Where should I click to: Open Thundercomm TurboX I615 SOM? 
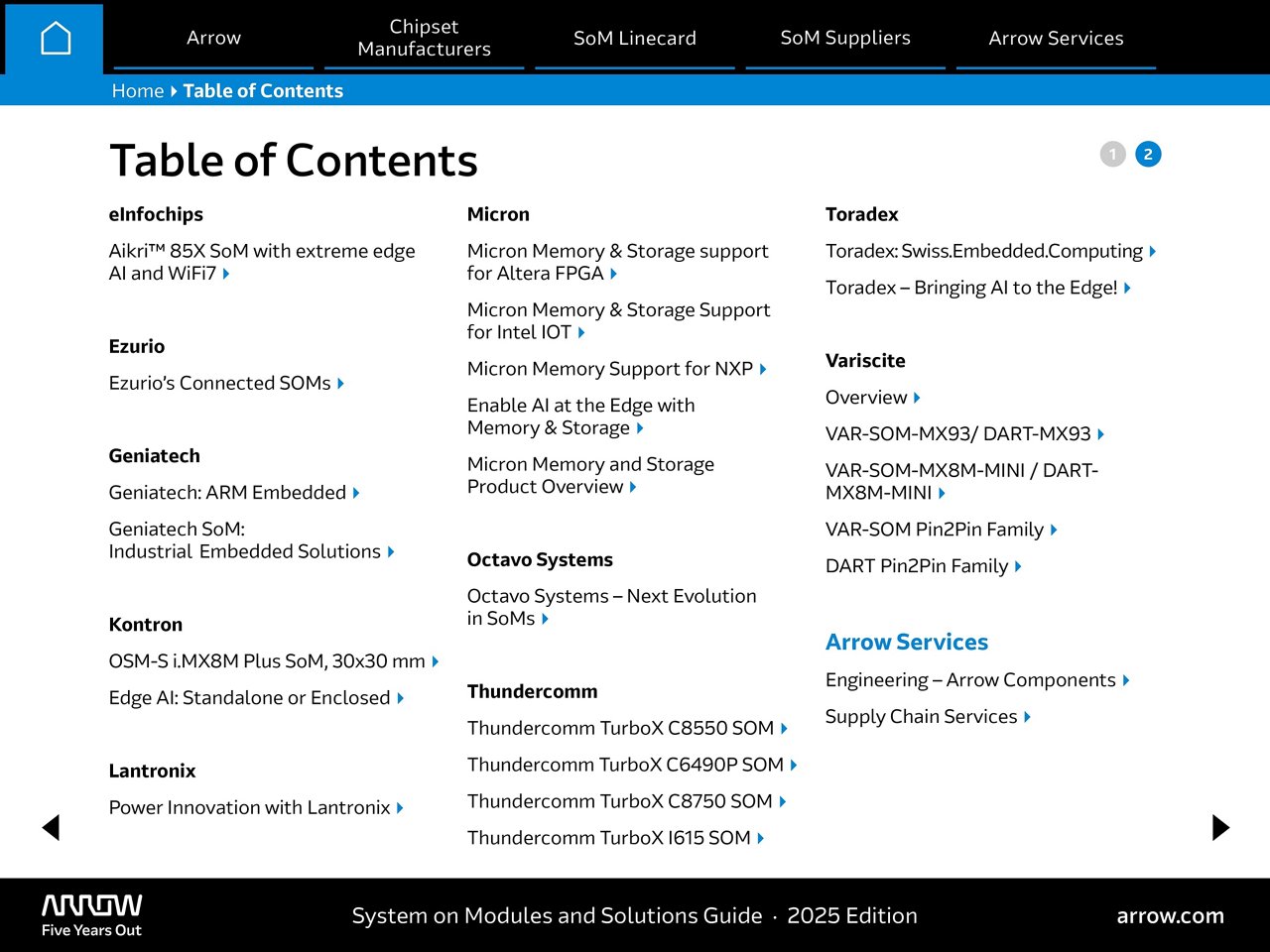pos(616,838)
